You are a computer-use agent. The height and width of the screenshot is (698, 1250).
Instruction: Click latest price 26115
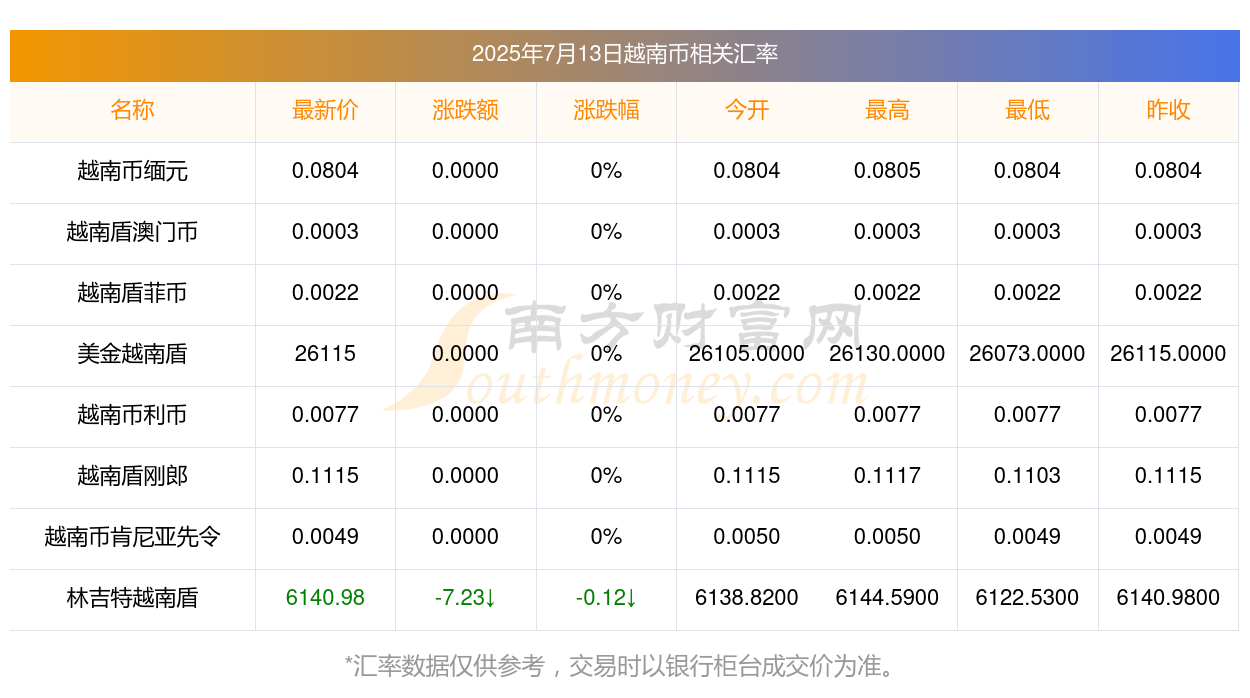point(325,354)
